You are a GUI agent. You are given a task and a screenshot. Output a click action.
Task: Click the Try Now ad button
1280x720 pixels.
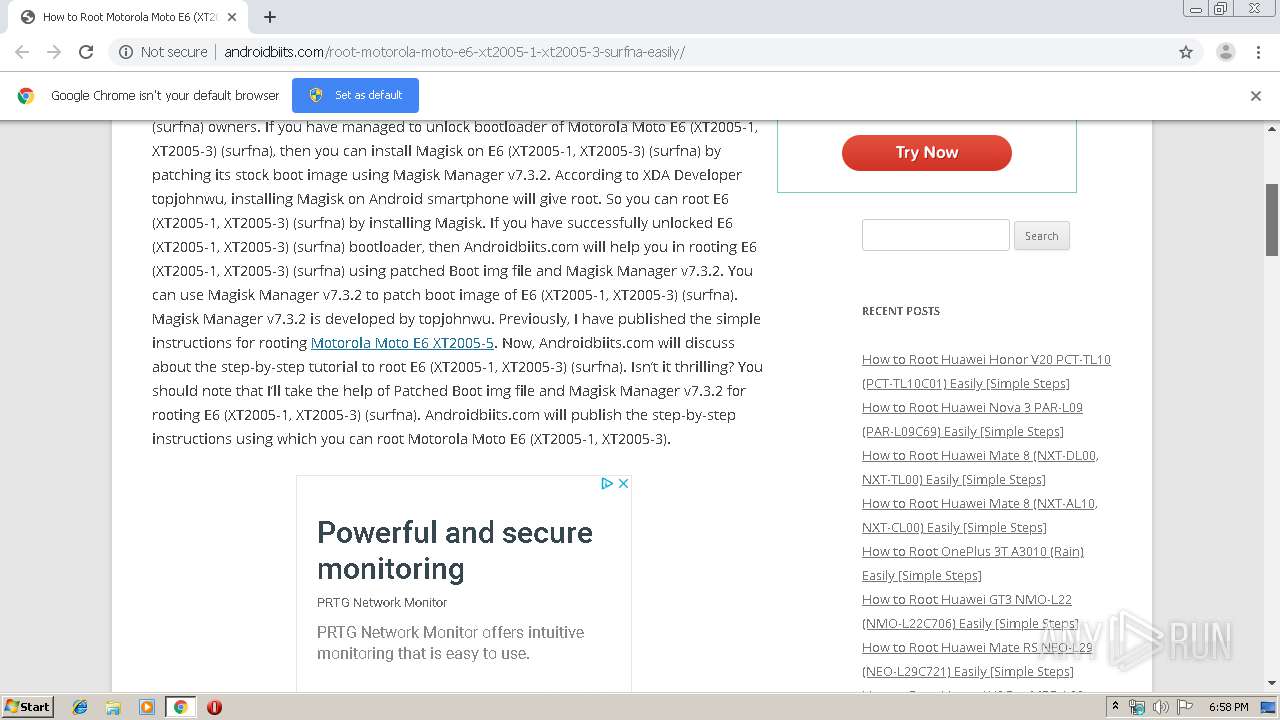pyautogui.click(x=927, y=153)
